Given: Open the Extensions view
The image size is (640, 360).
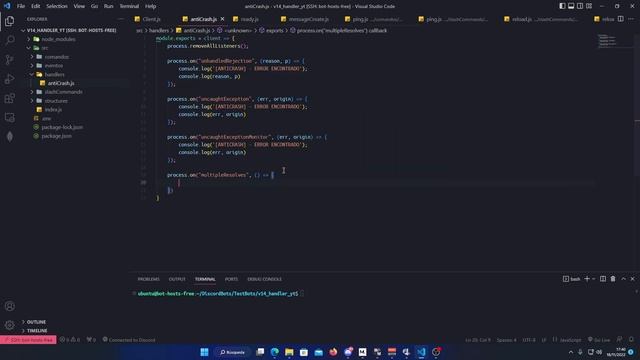Looking at the screenshot, I should [x=9, y=98].
